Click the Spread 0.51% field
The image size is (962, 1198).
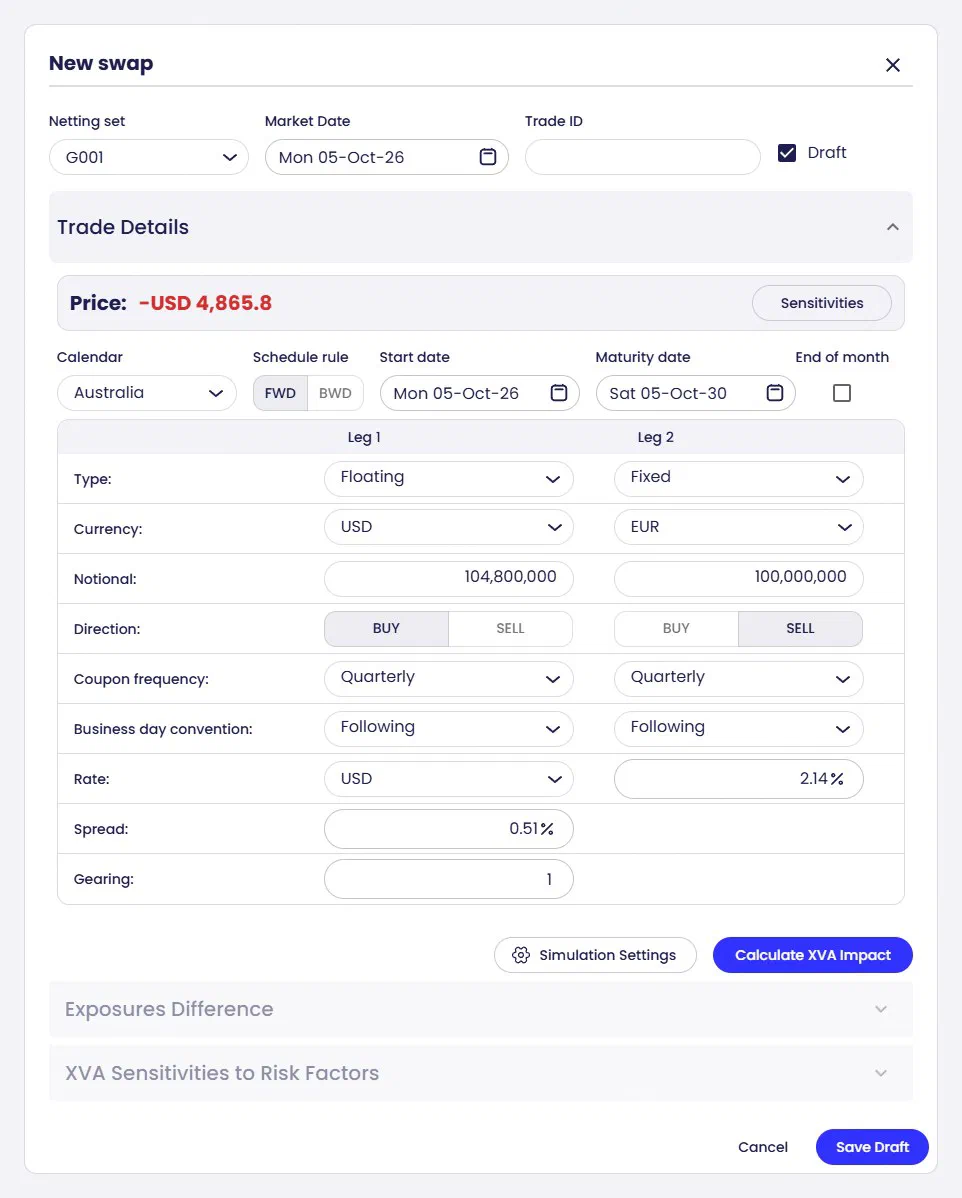449,829
